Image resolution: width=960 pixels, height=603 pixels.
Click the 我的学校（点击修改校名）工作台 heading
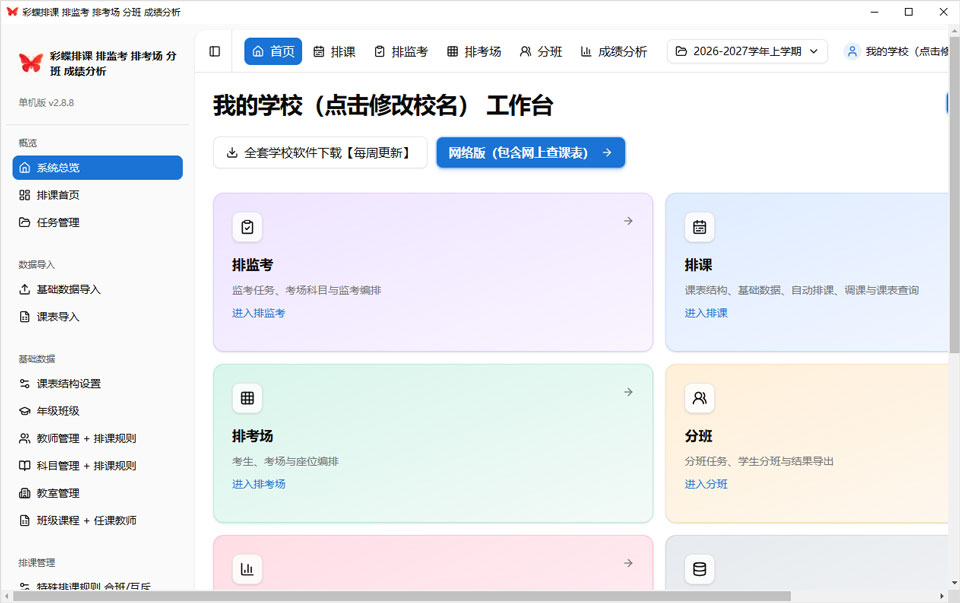click(x=383, y=105)
